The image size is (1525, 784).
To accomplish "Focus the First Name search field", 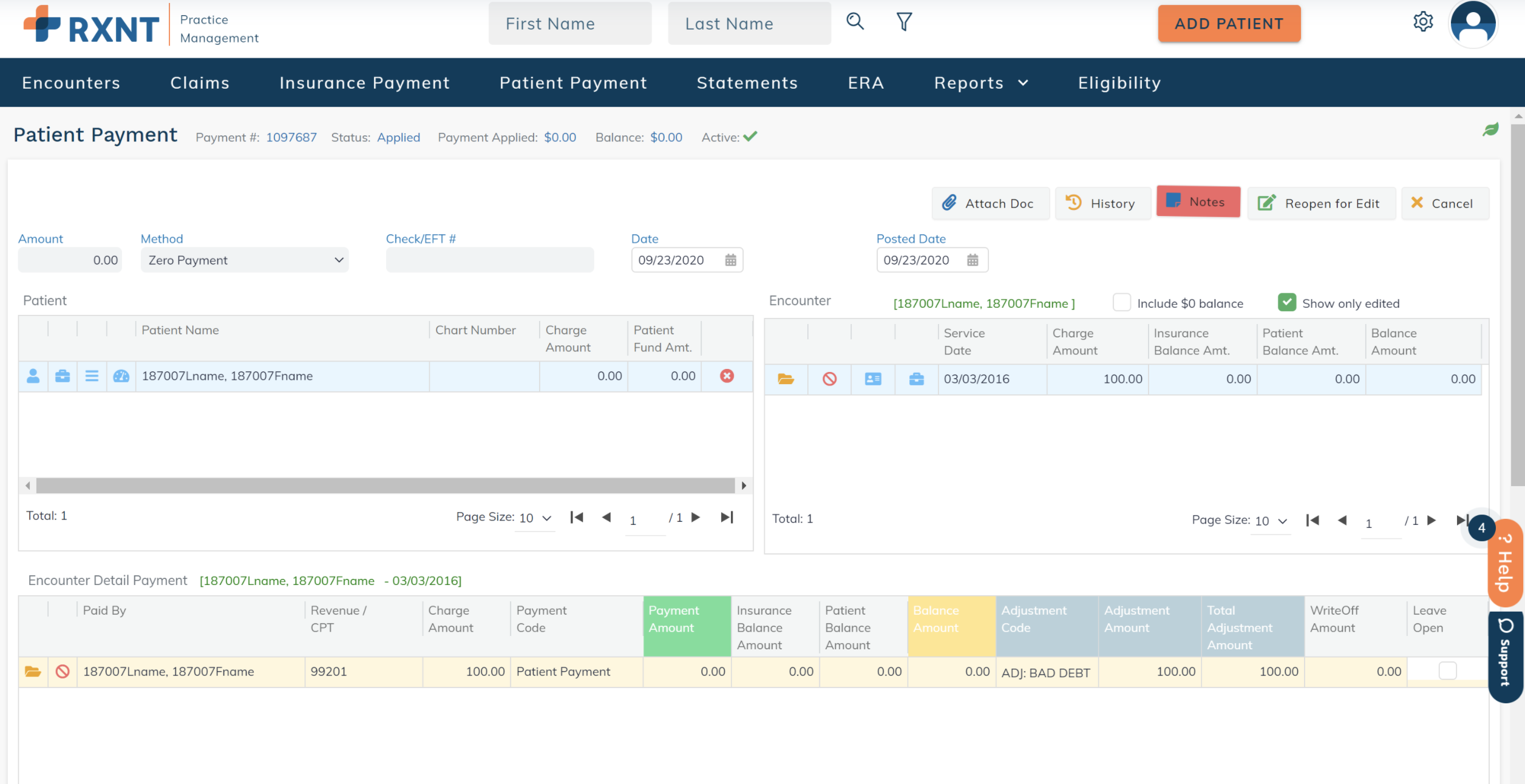I will (569, 24).
